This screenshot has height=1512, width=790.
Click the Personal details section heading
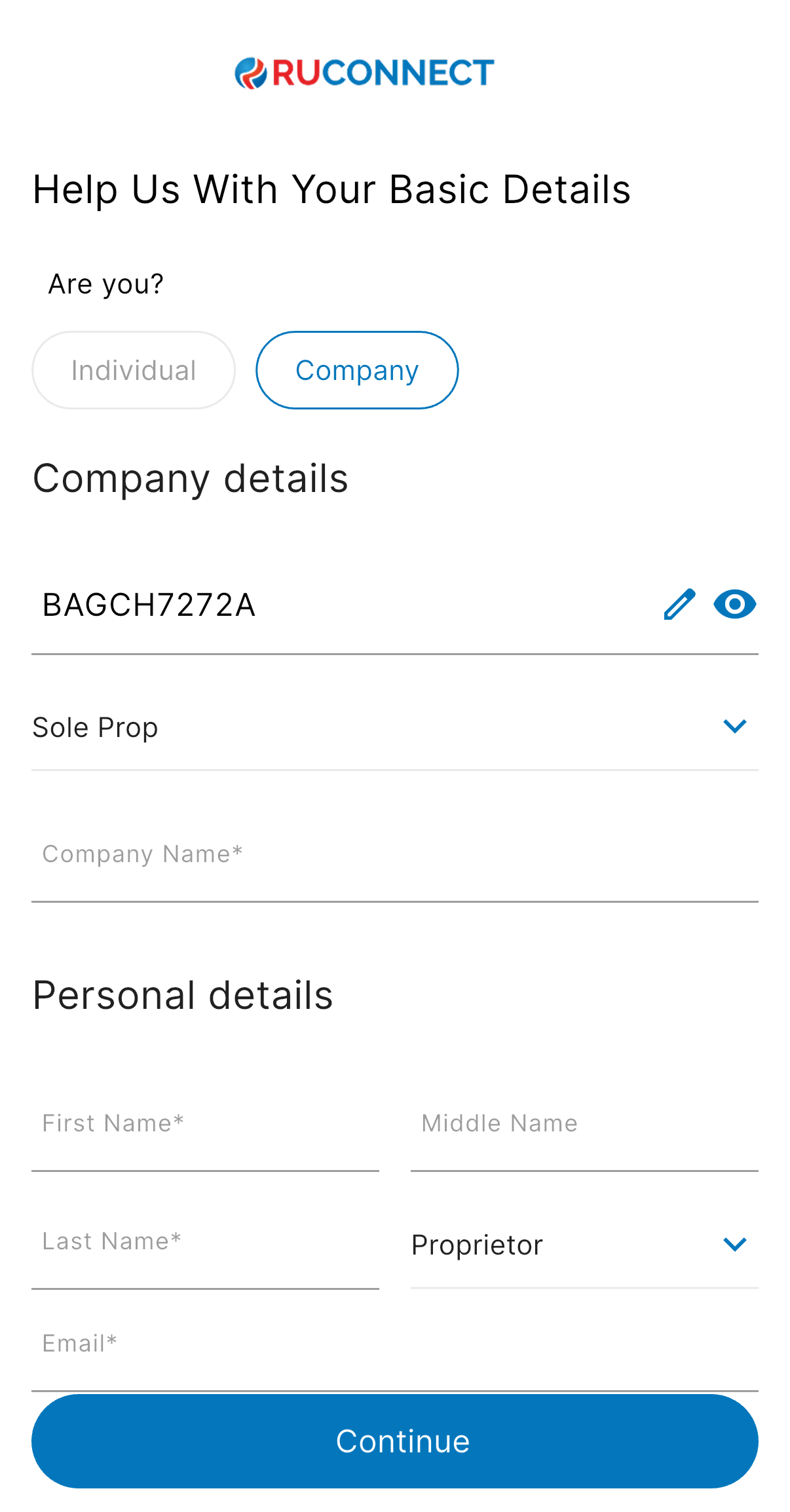click(183, 995)
